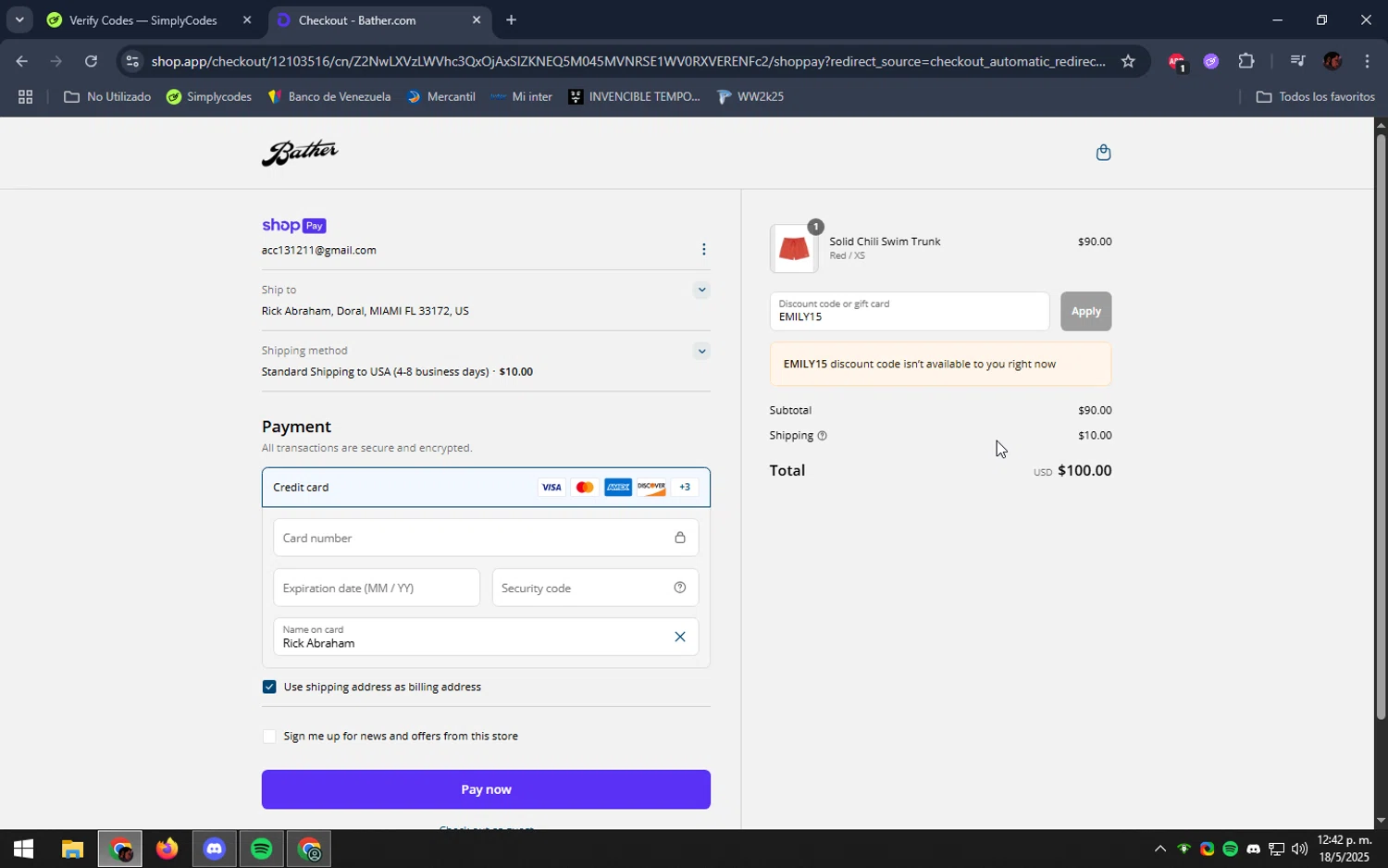Click the Bather logo
This screenshot has height=868, width=1388.
(300, 154)
